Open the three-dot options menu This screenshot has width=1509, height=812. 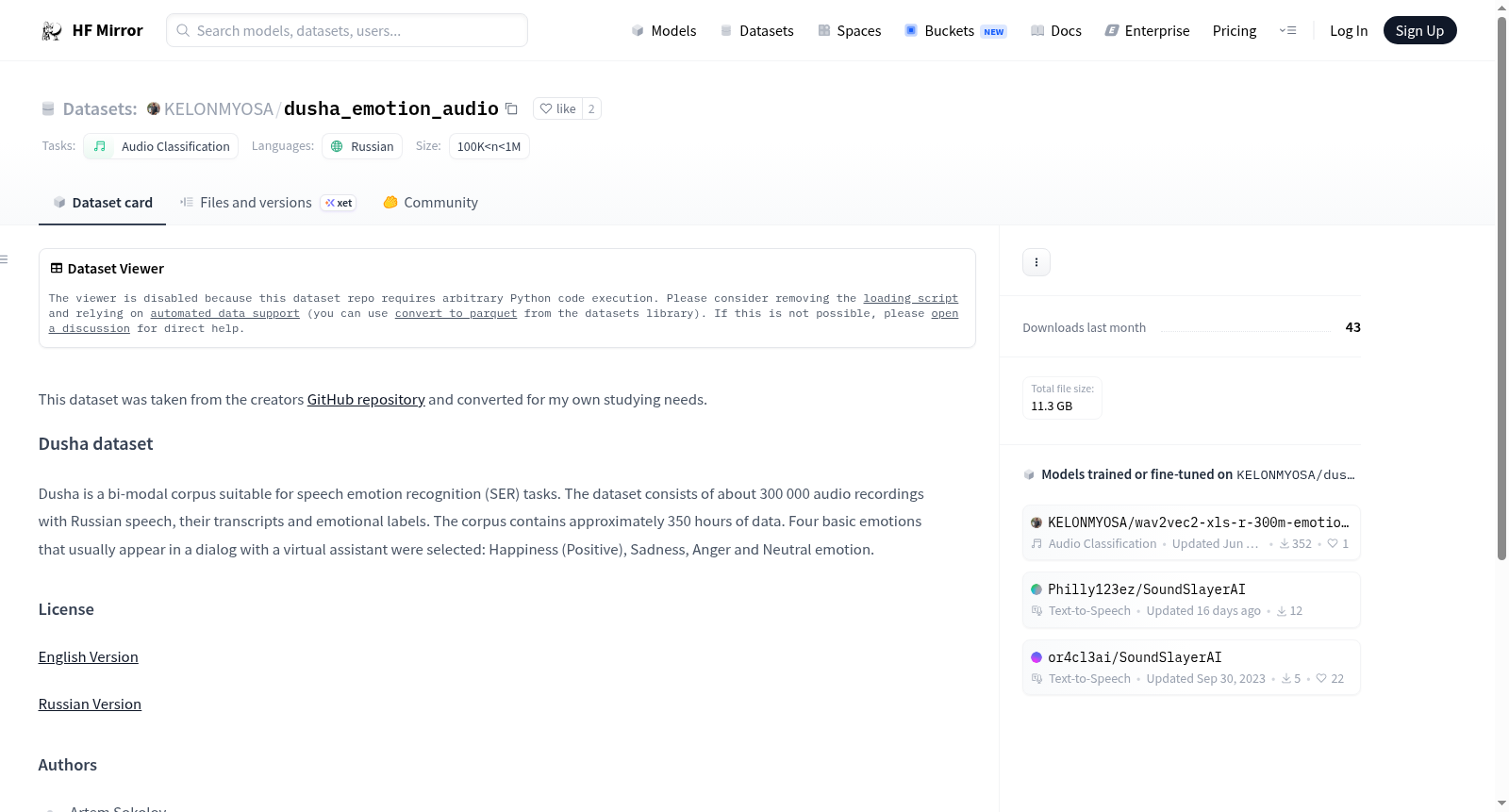1036,262
